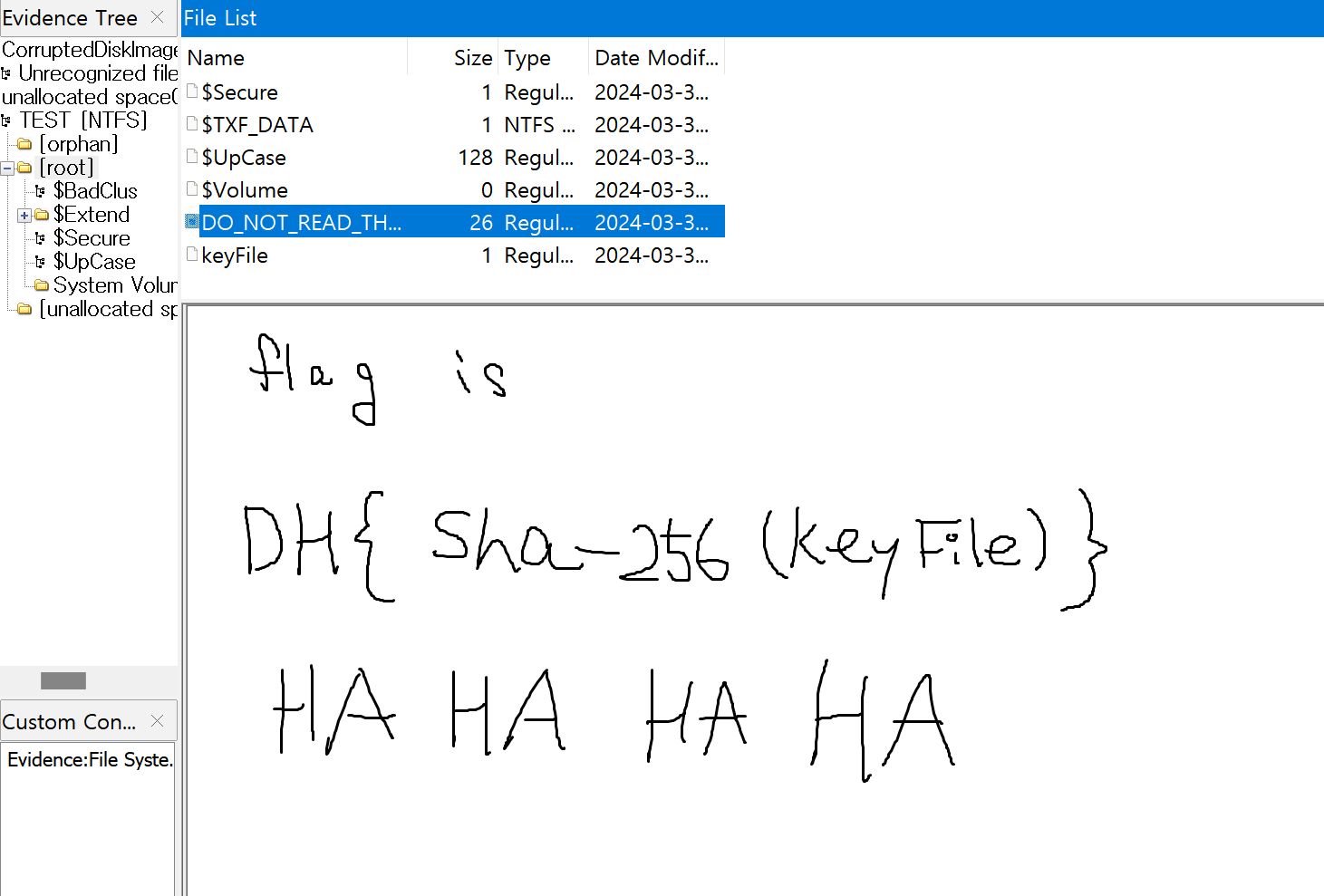Expand the $Extend tree node
The height and width of the screenshot is (896, 1324).
tap(24, 214)
